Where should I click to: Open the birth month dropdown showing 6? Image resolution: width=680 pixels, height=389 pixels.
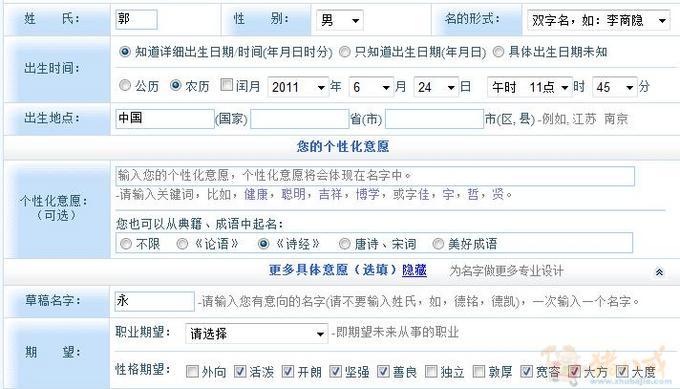pos(371,87)
